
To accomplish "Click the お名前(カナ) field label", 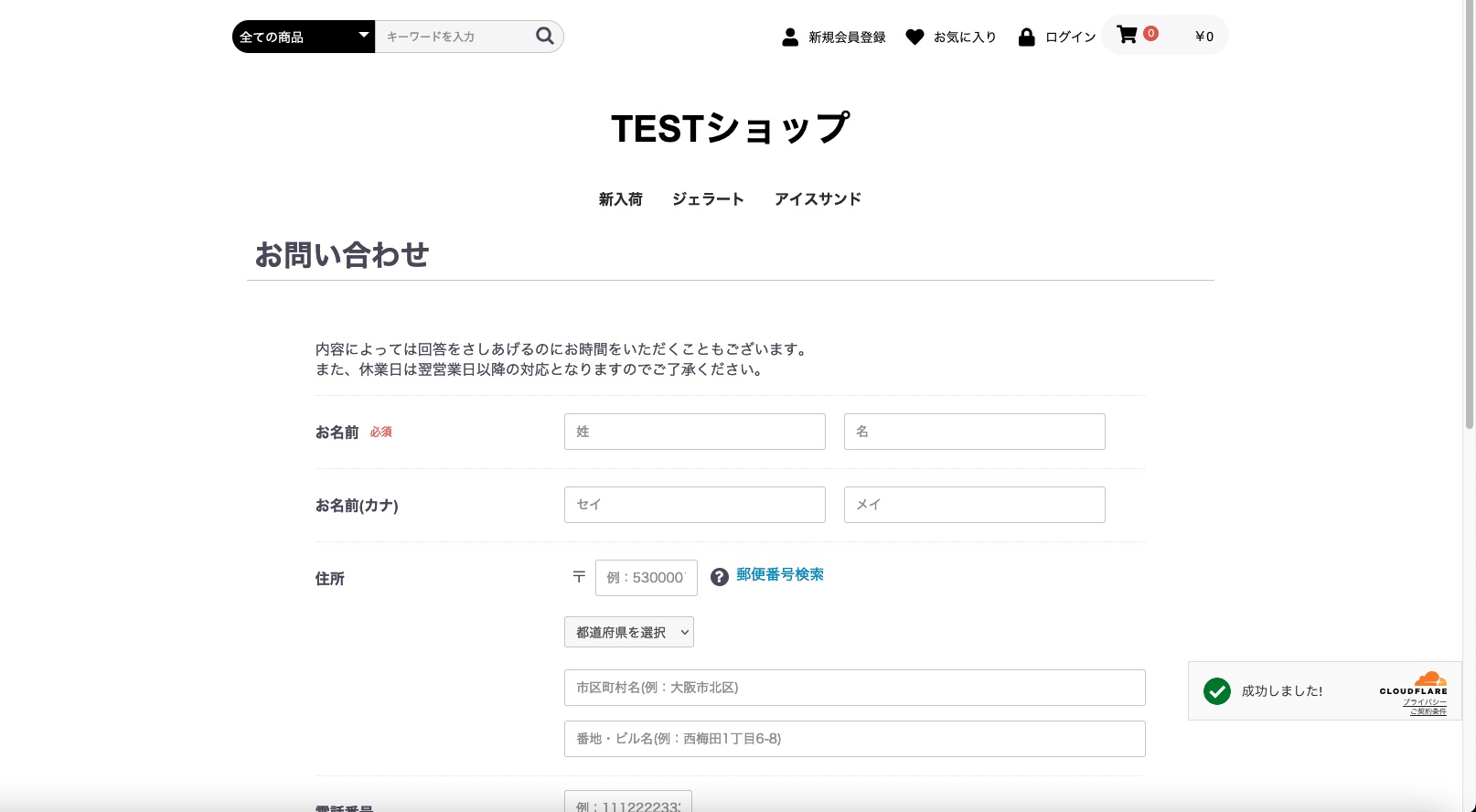I will click(x=357, y=506).
